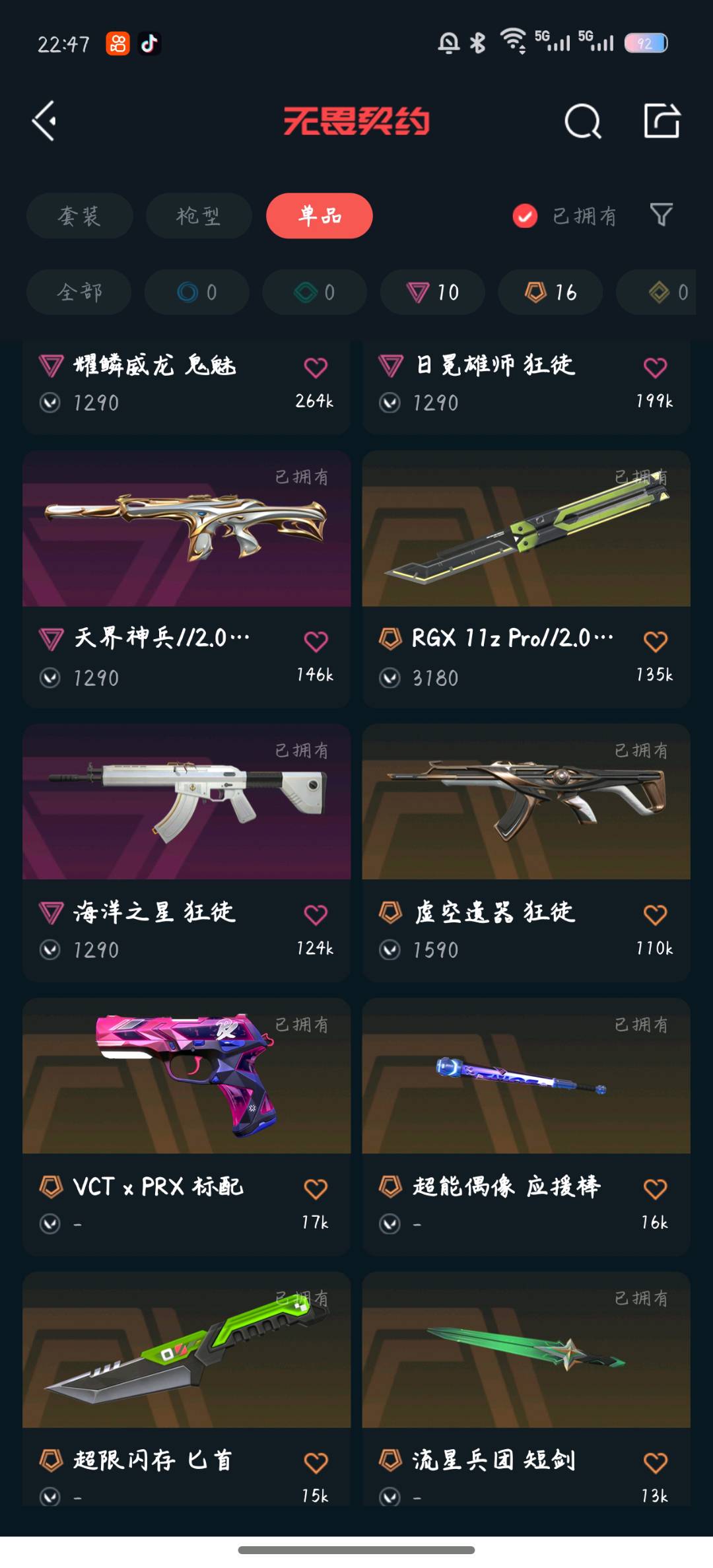Favorite the 天界神兵//2.0 skin heart

(x=316, y=641)
